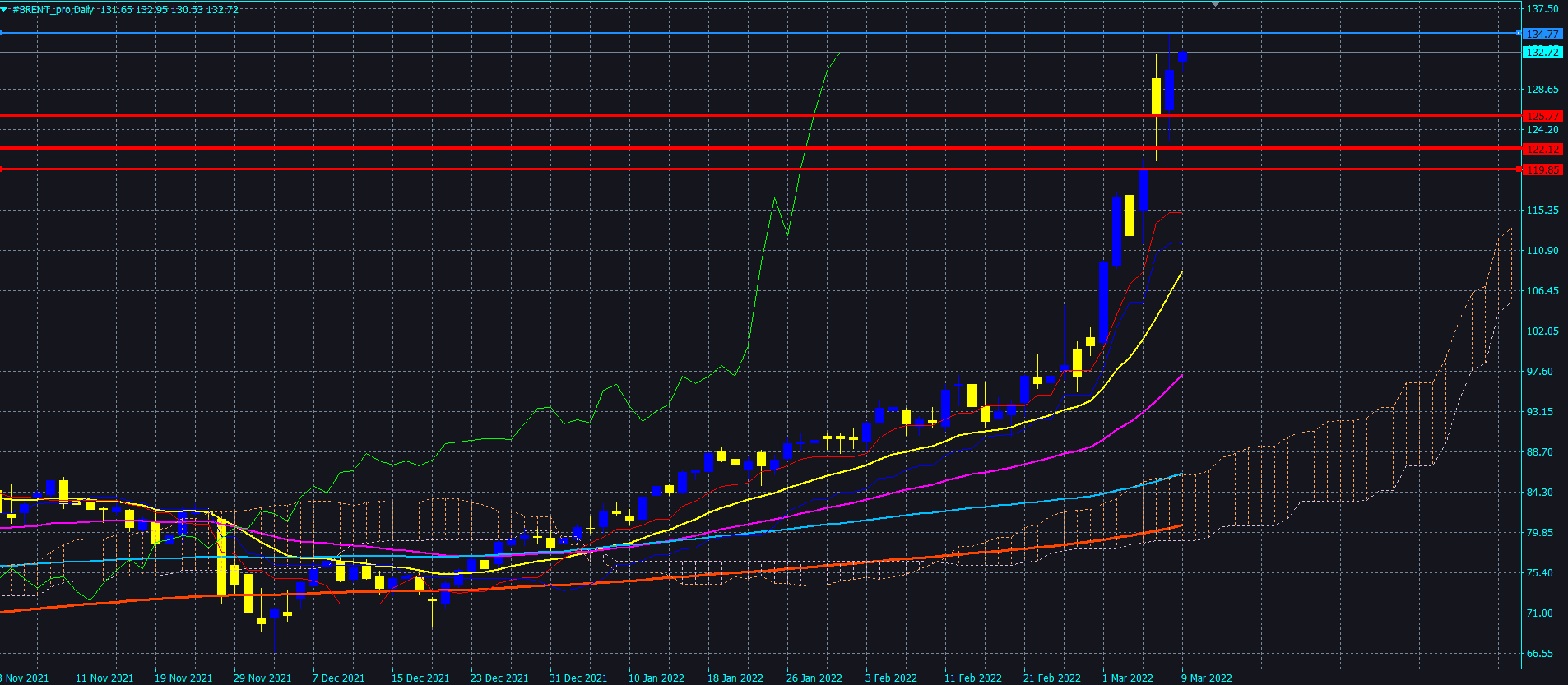This screenshot has height=685, width=1568.
Task: Click the 102.05 price scale value
Action: pyautogui.click(x=1542, y=331)
